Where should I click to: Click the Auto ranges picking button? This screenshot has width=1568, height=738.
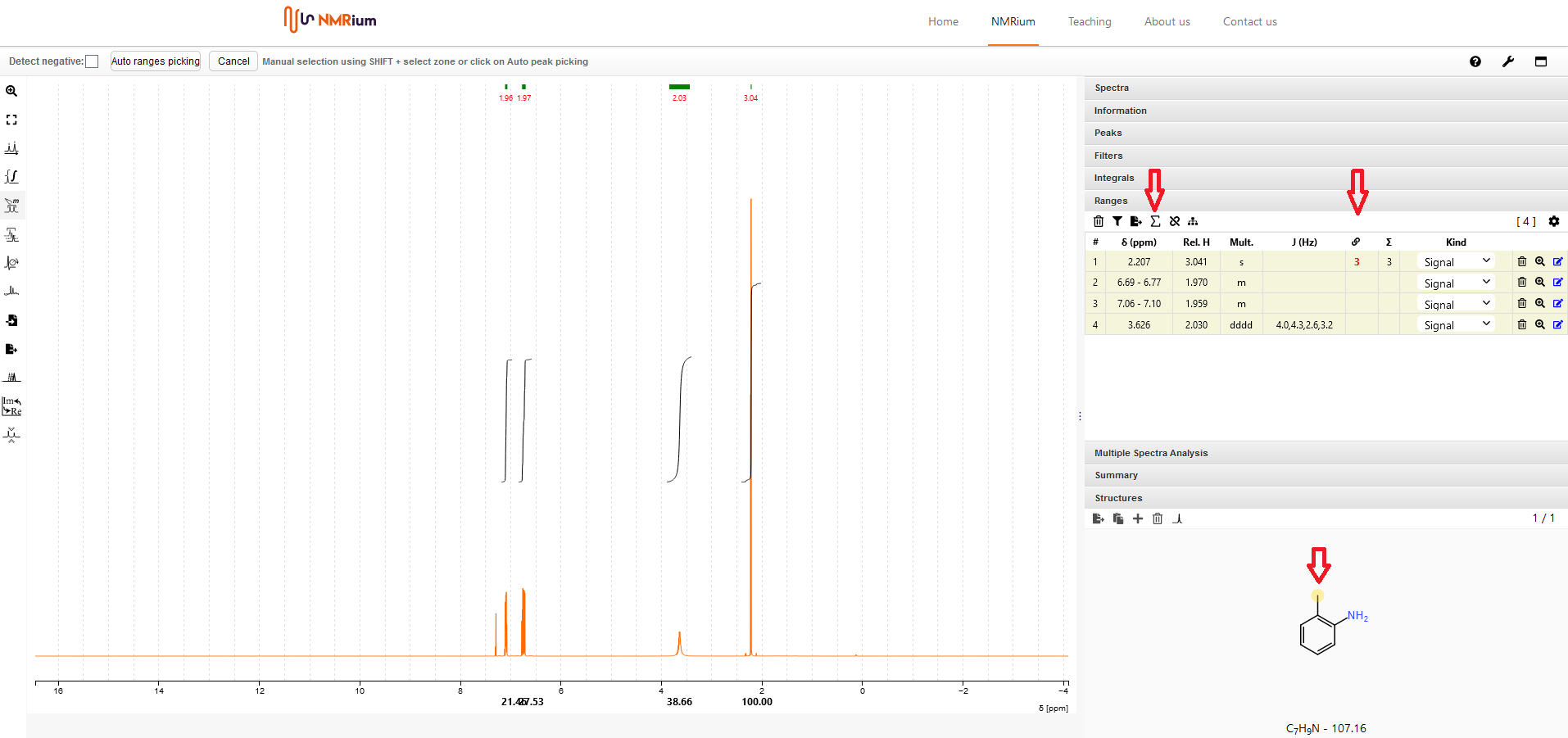156,61
